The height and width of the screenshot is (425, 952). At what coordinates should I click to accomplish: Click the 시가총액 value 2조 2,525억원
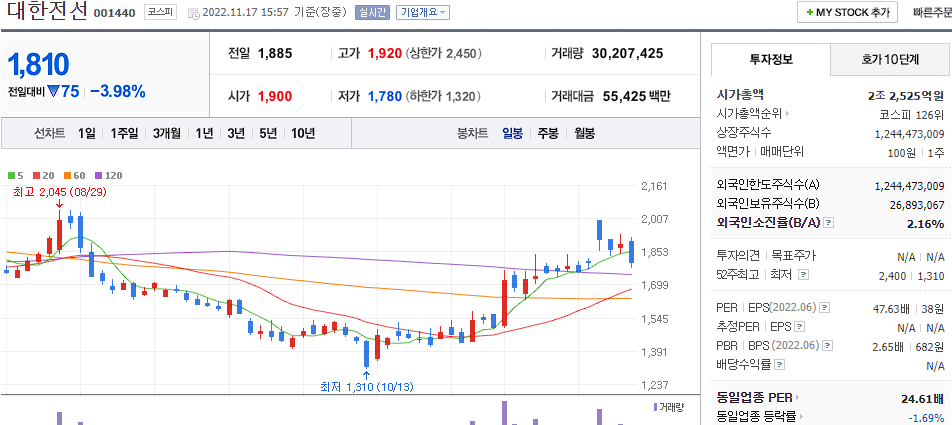[x=906, y=95]
